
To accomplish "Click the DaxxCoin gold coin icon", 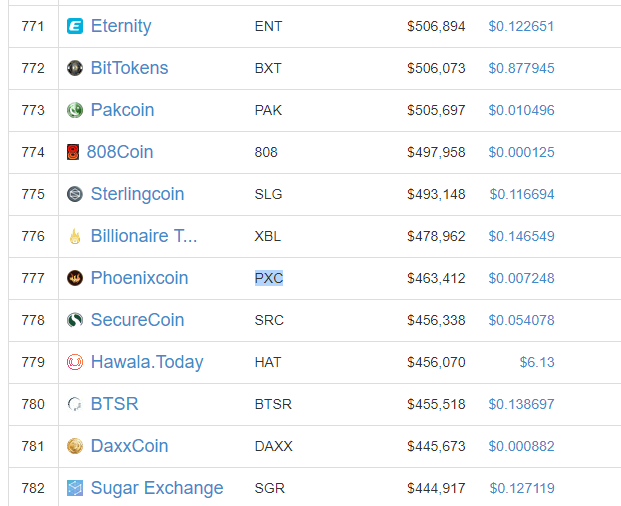I will (x=75, y=446).
